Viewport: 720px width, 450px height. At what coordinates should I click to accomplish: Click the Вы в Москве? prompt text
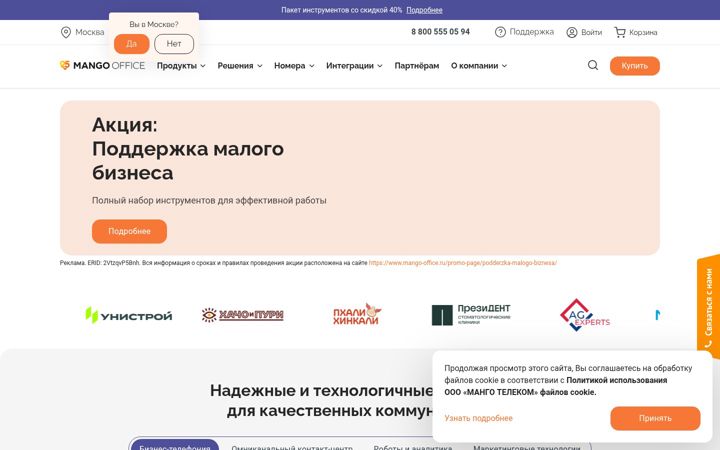pyautogui.click(x=154, y=24)
